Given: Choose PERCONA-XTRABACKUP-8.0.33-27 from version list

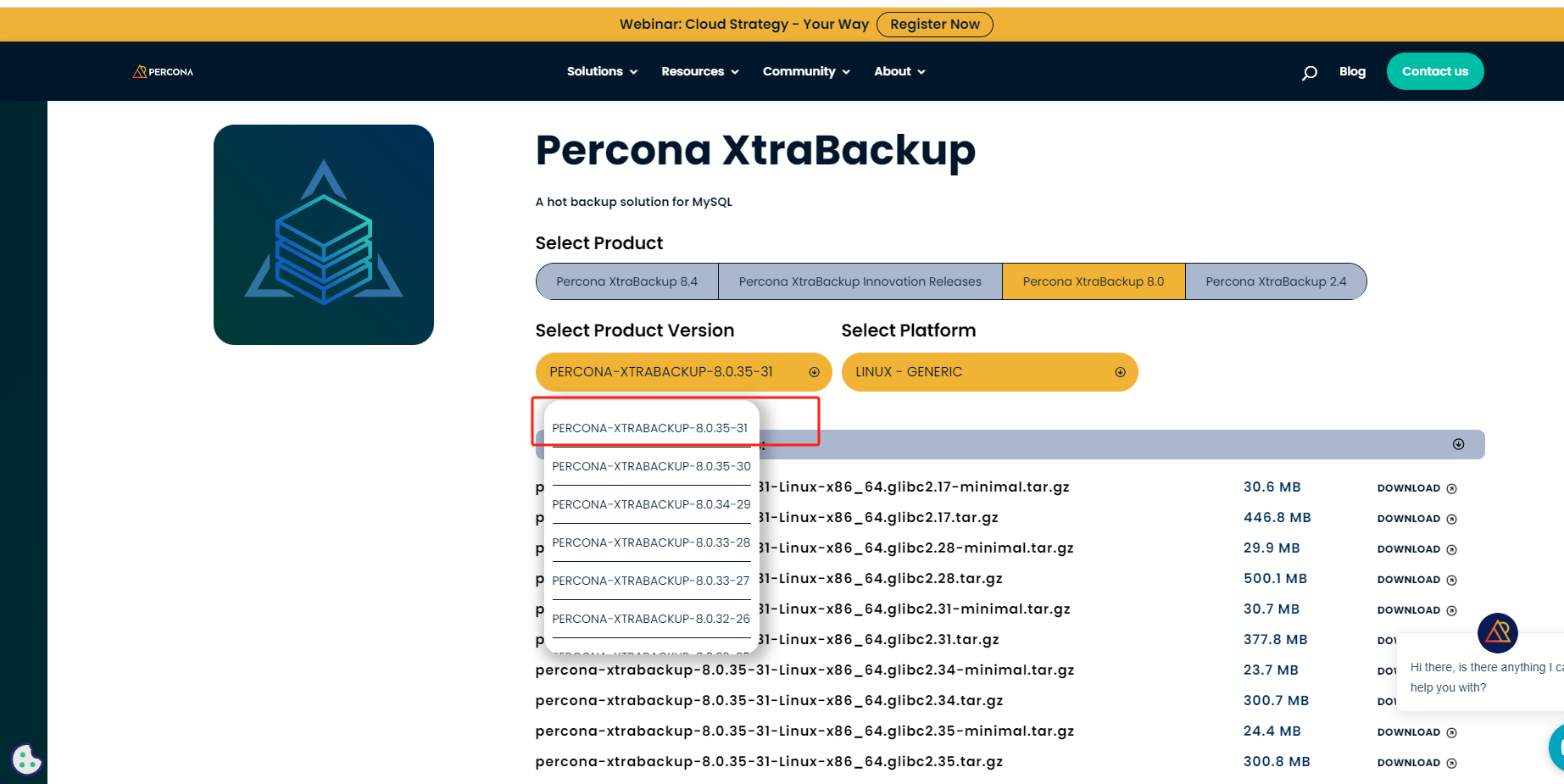Looking at the screenshot, I should [651, 581].
